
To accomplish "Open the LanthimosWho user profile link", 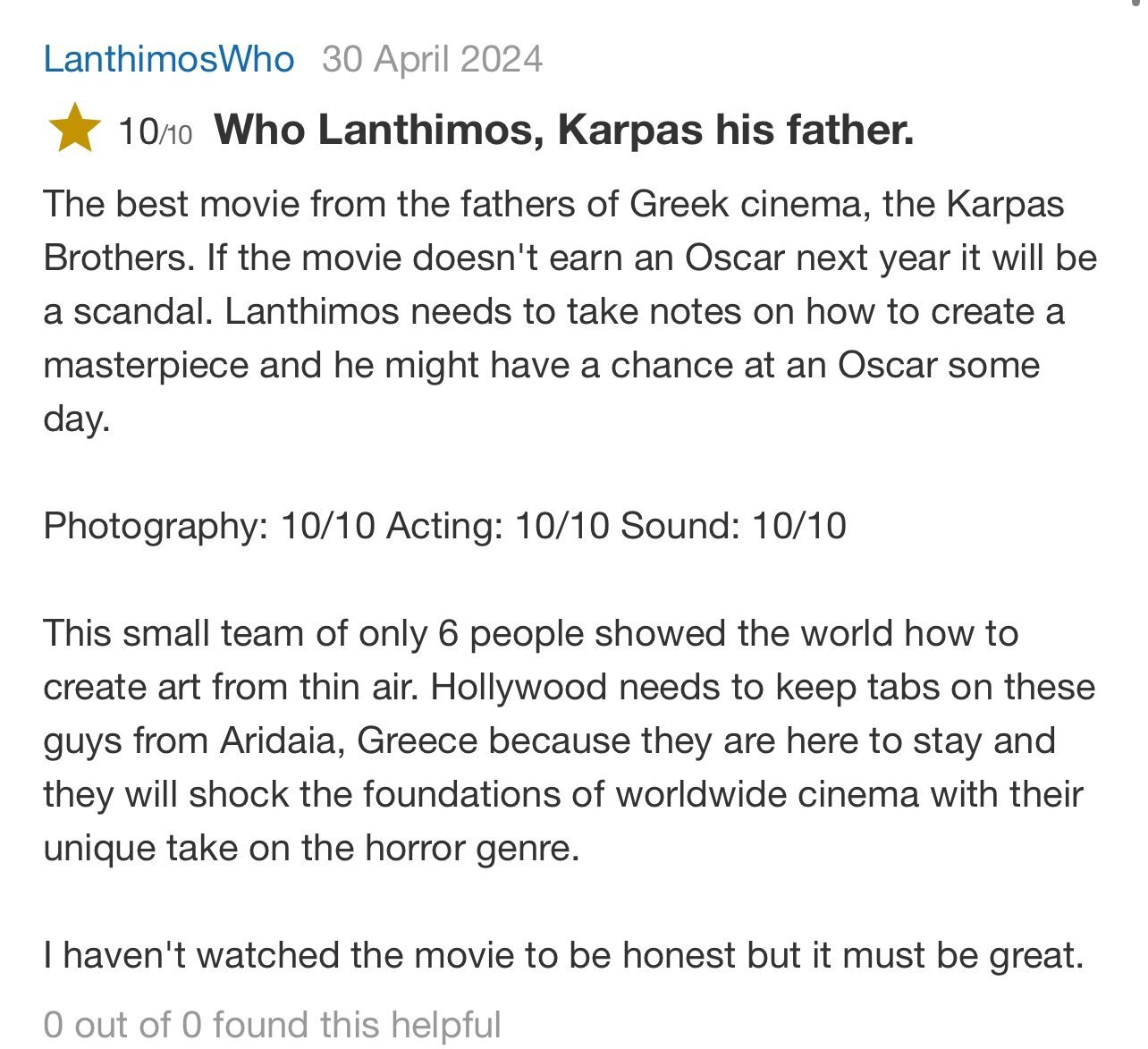I will click(169, 60).
